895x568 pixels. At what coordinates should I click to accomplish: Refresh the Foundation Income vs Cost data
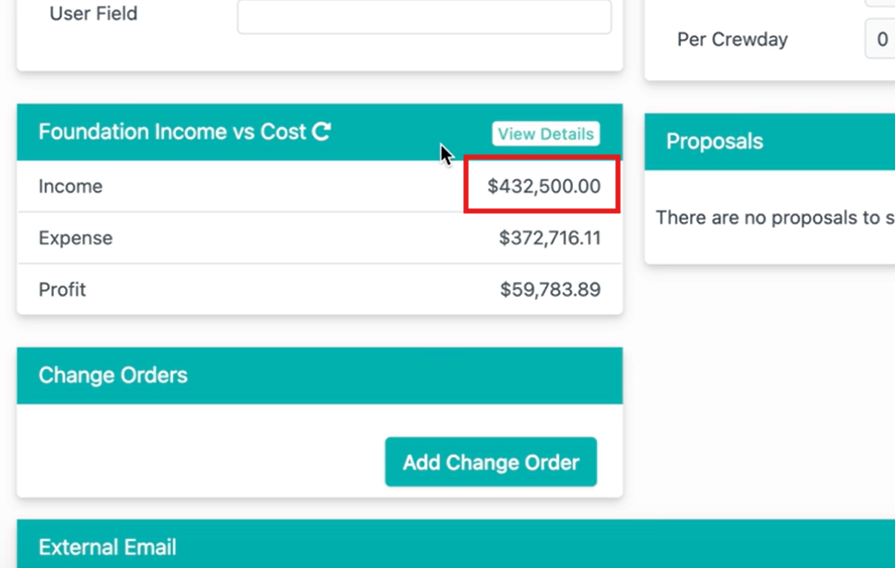tap(321, 131)
